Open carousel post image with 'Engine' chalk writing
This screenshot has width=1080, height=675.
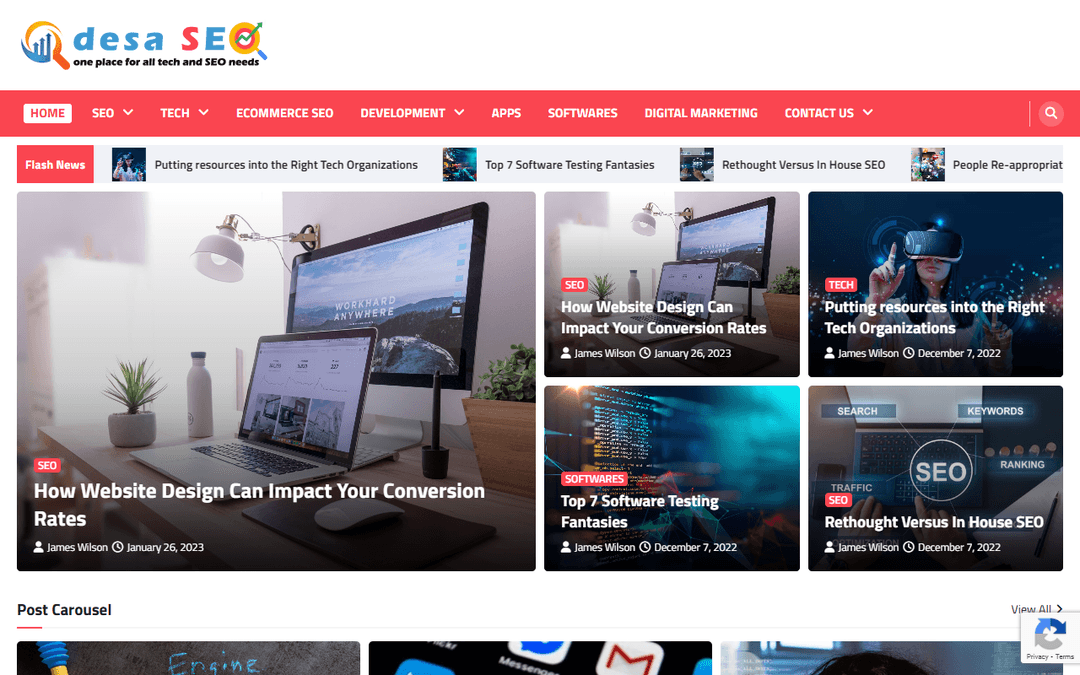click(188, 658)
